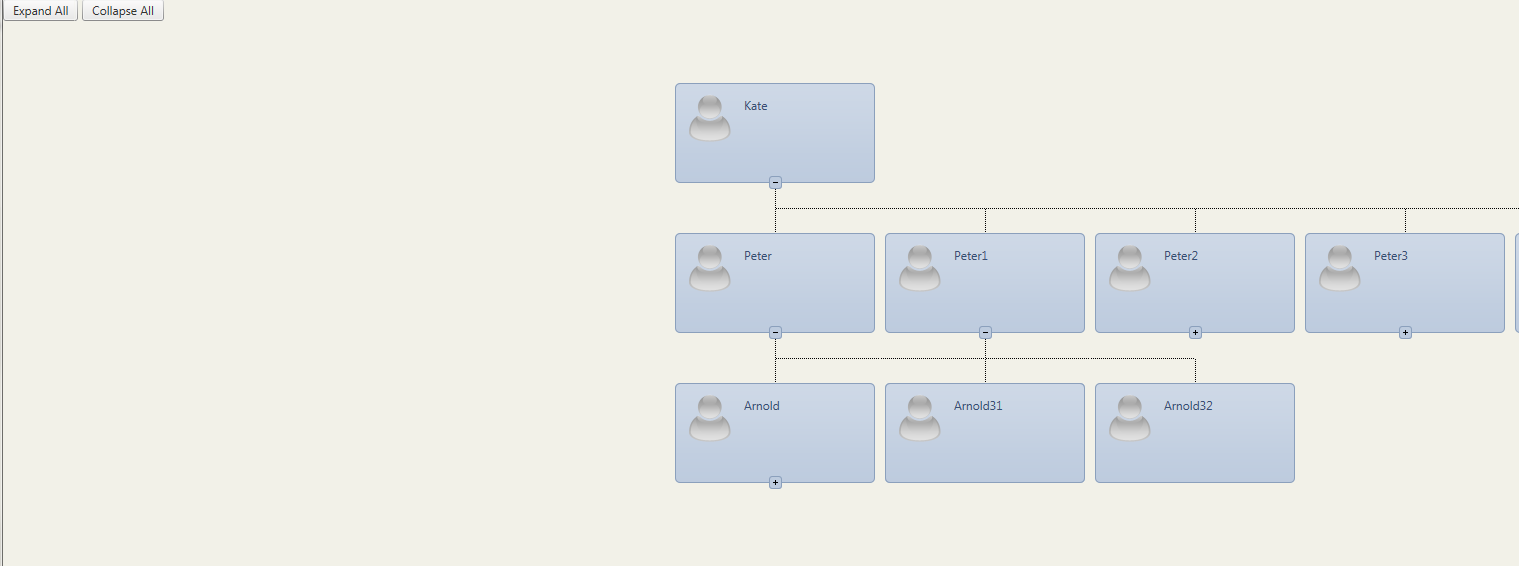1519x566 pixels.
Task: Click the Peter name label
Action: tap(758, 256)
